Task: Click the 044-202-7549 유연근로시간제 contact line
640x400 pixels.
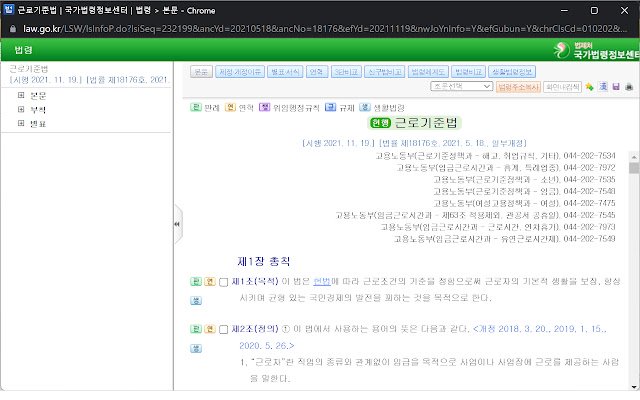Action: [504, 239]
